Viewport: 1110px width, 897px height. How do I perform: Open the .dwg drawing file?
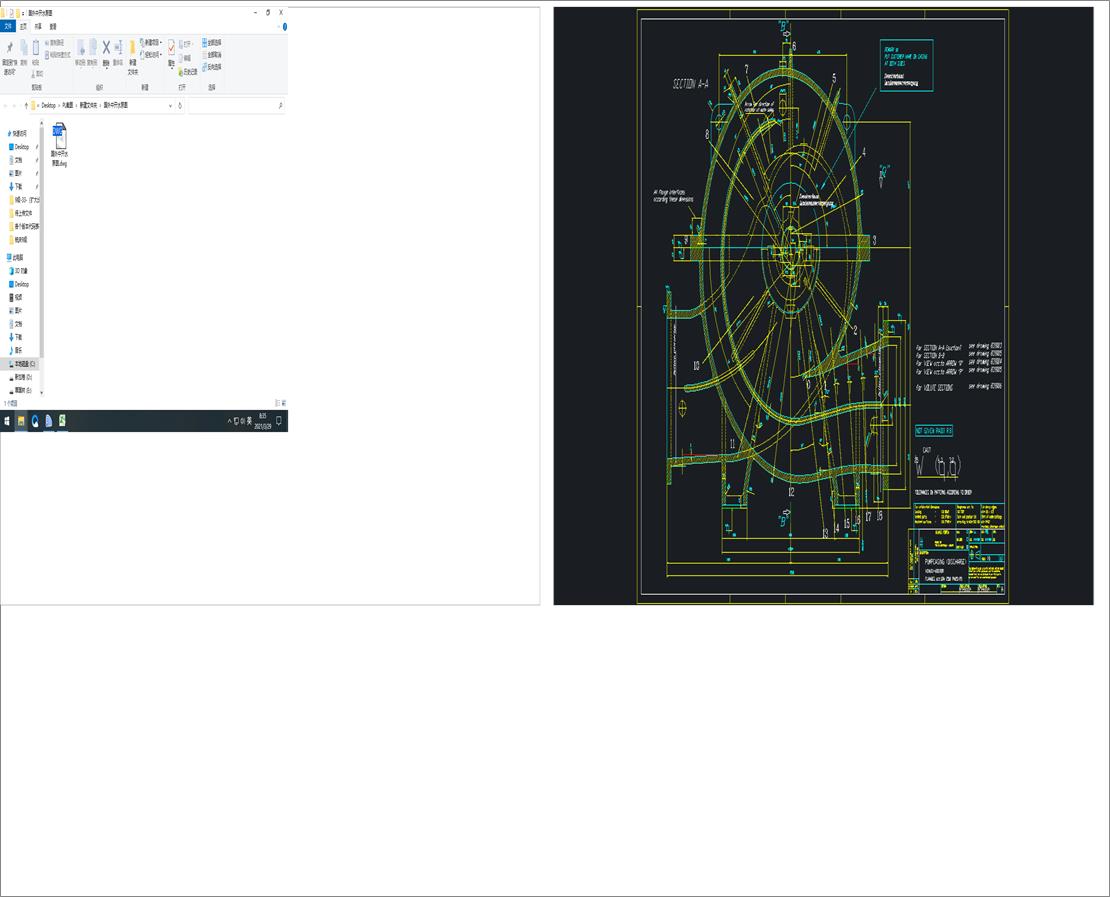59,137
